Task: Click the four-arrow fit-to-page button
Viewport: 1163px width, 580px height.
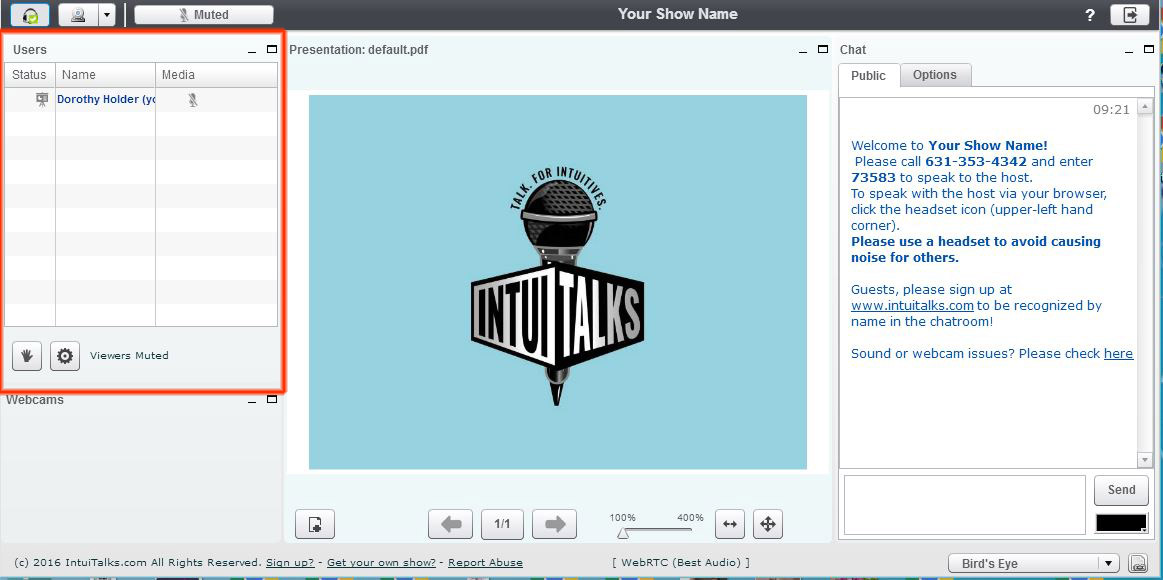Action: [768, 524]
